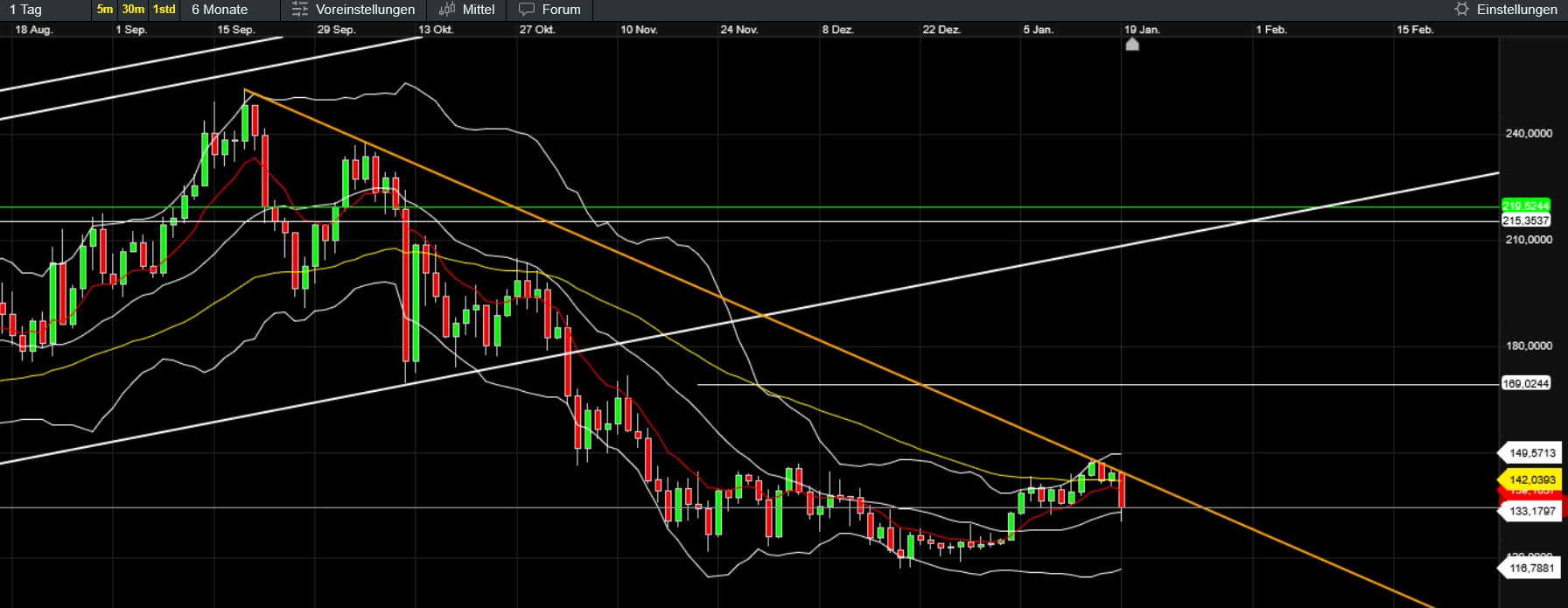This screenshot has height=608, width=1568.
Task: Click the 116,7881 lower band label
Action: click(1531, 569)
